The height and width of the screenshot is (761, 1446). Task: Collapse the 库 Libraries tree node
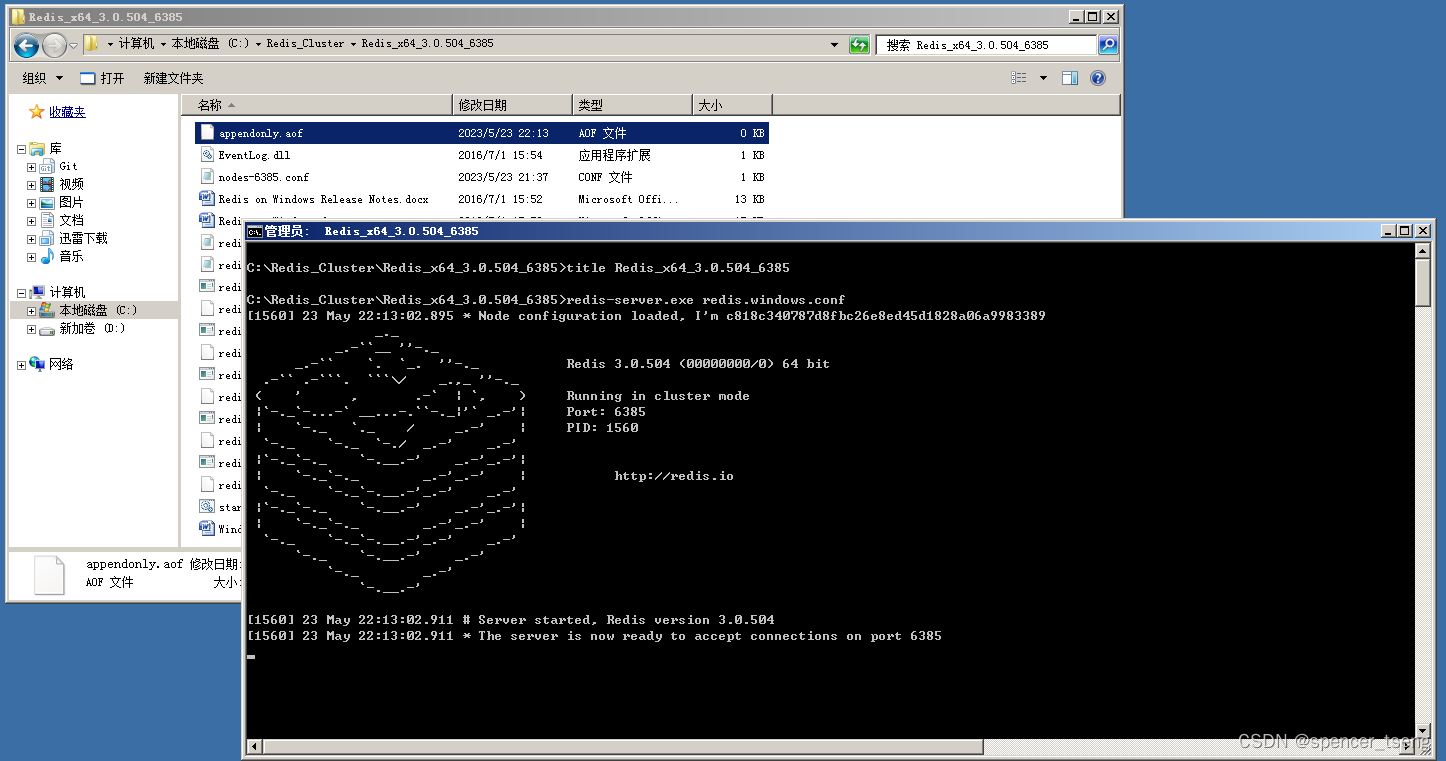(20, 147)
